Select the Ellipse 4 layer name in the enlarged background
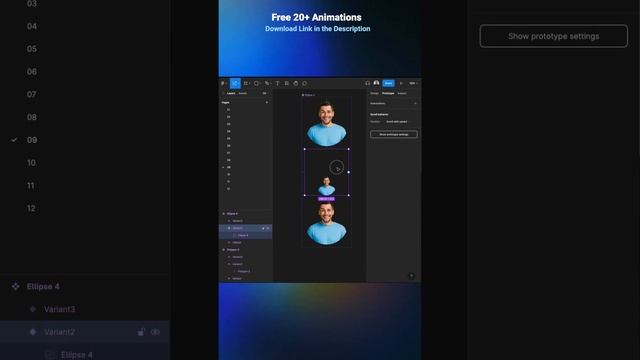640x360 pixels. click(x=43, y=287)
